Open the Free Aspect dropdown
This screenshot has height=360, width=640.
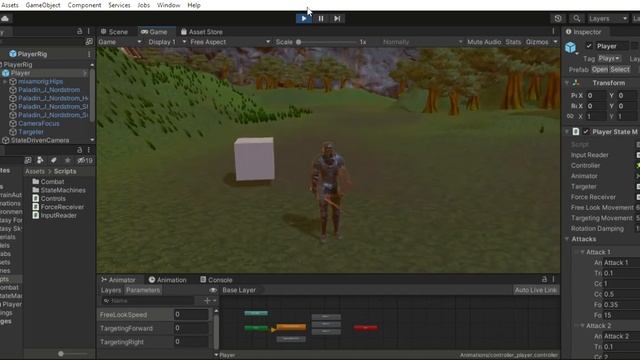click(229, 42)
